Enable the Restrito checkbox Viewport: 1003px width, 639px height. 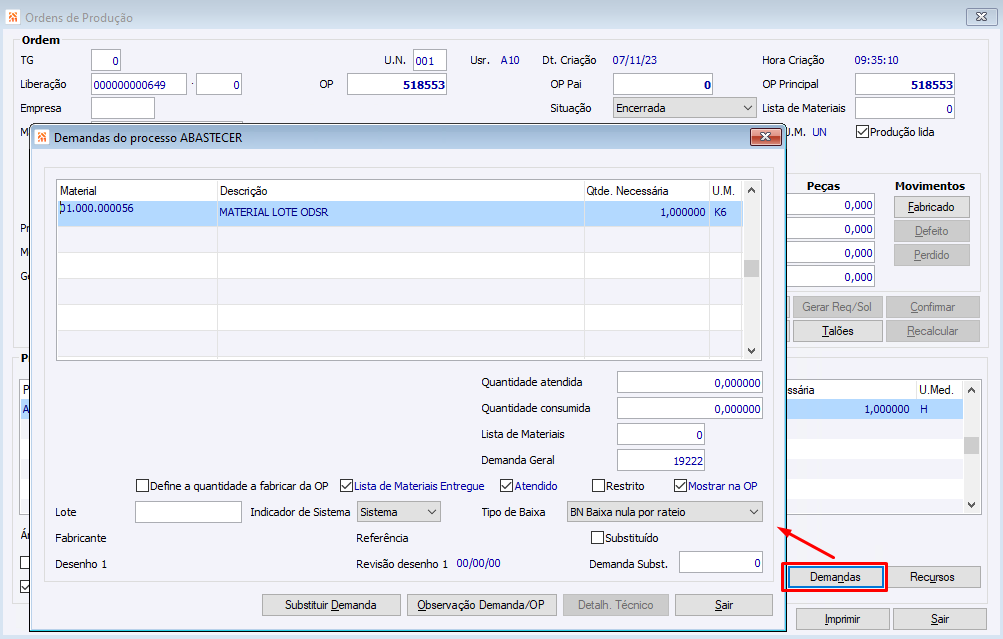(598, 485)
